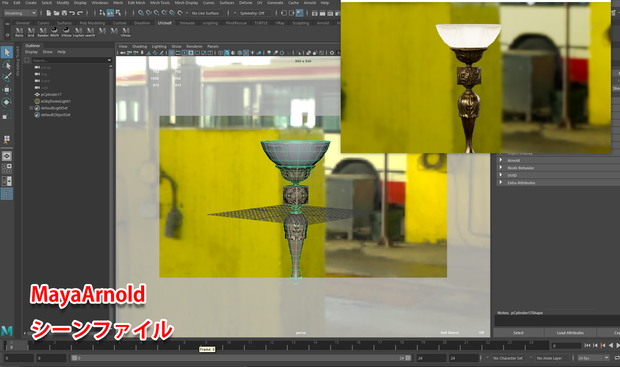The height and width of the screenshot is (367, 620).
Task: Click the New scene icon
Action: pyautogui.click(x=49, y=13)
